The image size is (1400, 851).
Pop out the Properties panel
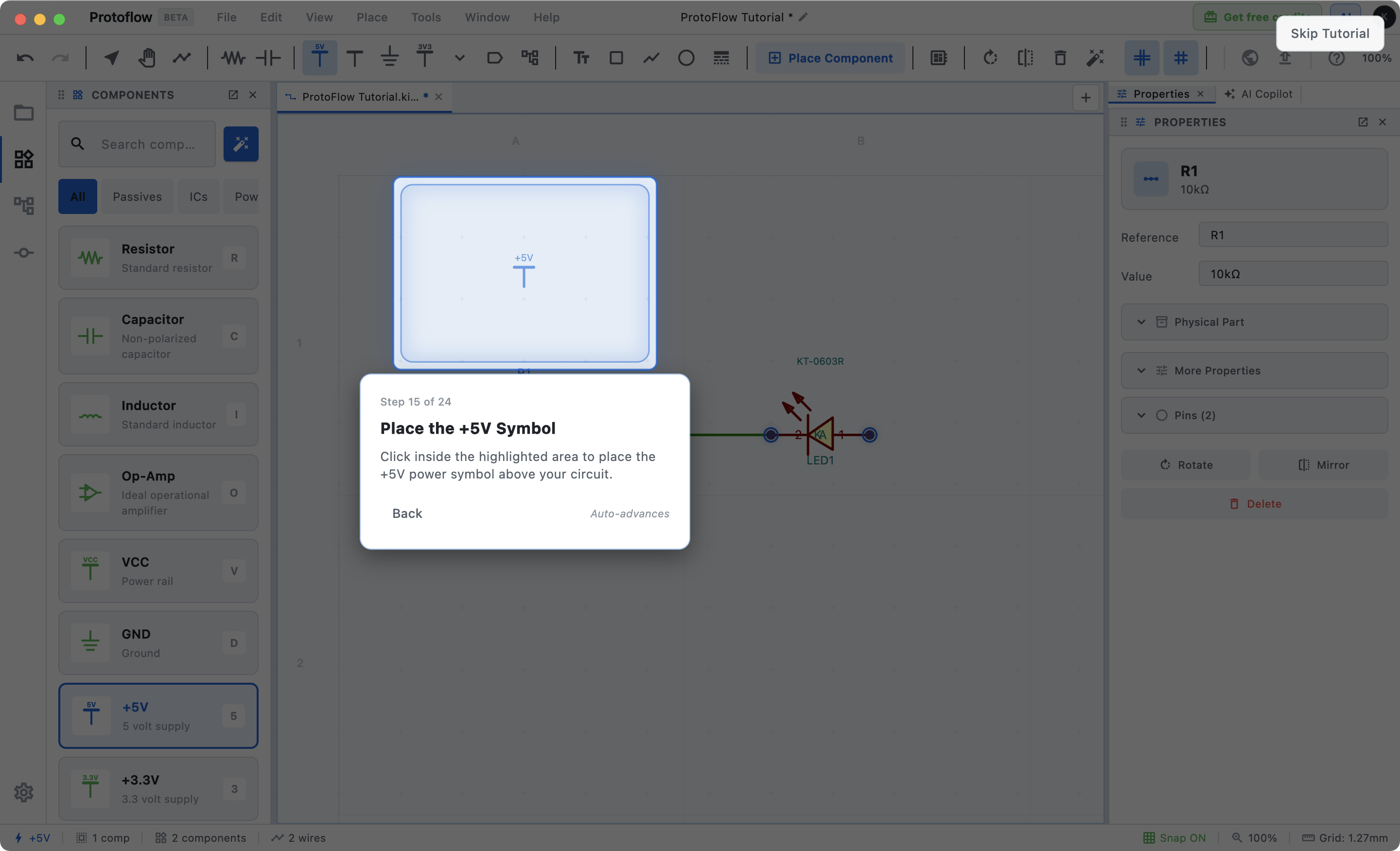(x=1363, y=122)
